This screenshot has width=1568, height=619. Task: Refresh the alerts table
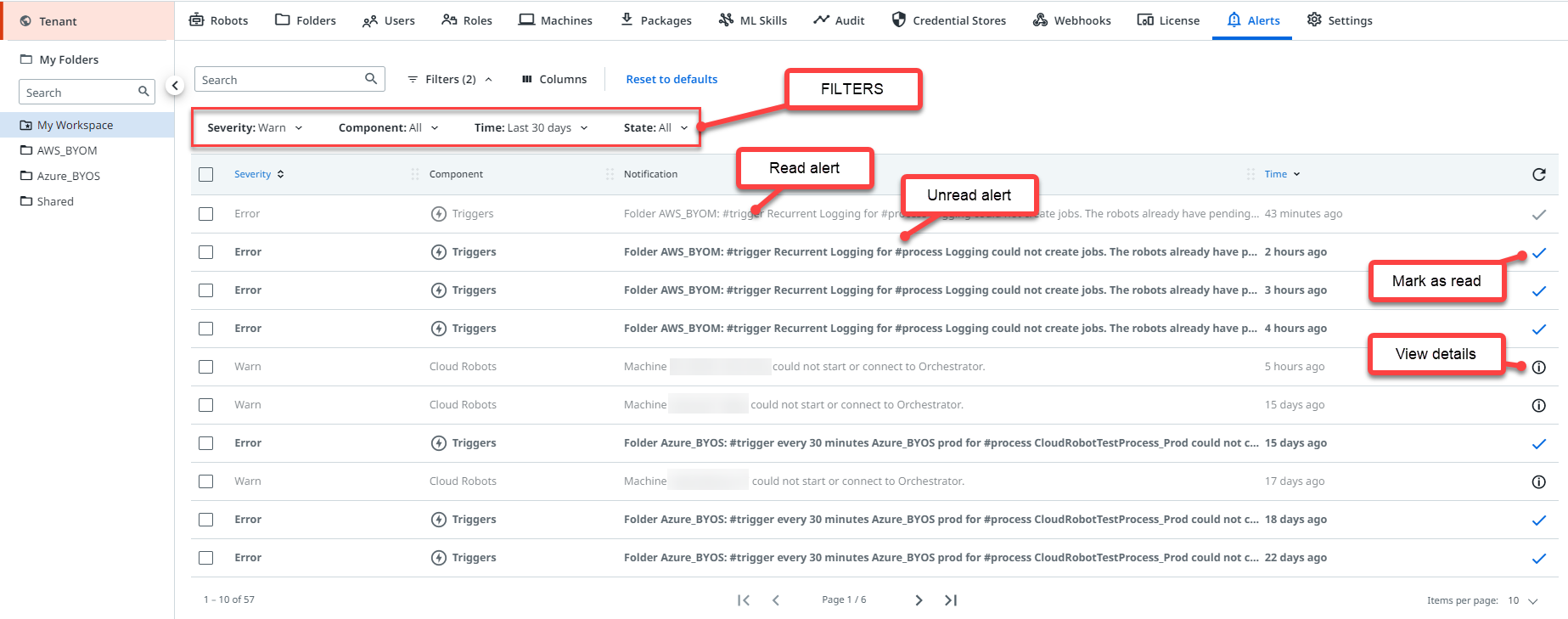1538,174
